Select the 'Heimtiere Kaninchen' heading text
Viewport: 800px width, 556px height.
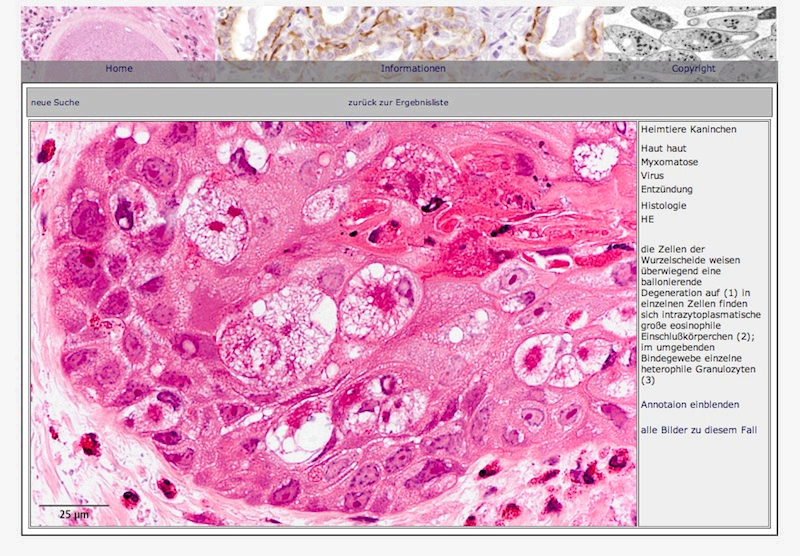click(688, 130)
